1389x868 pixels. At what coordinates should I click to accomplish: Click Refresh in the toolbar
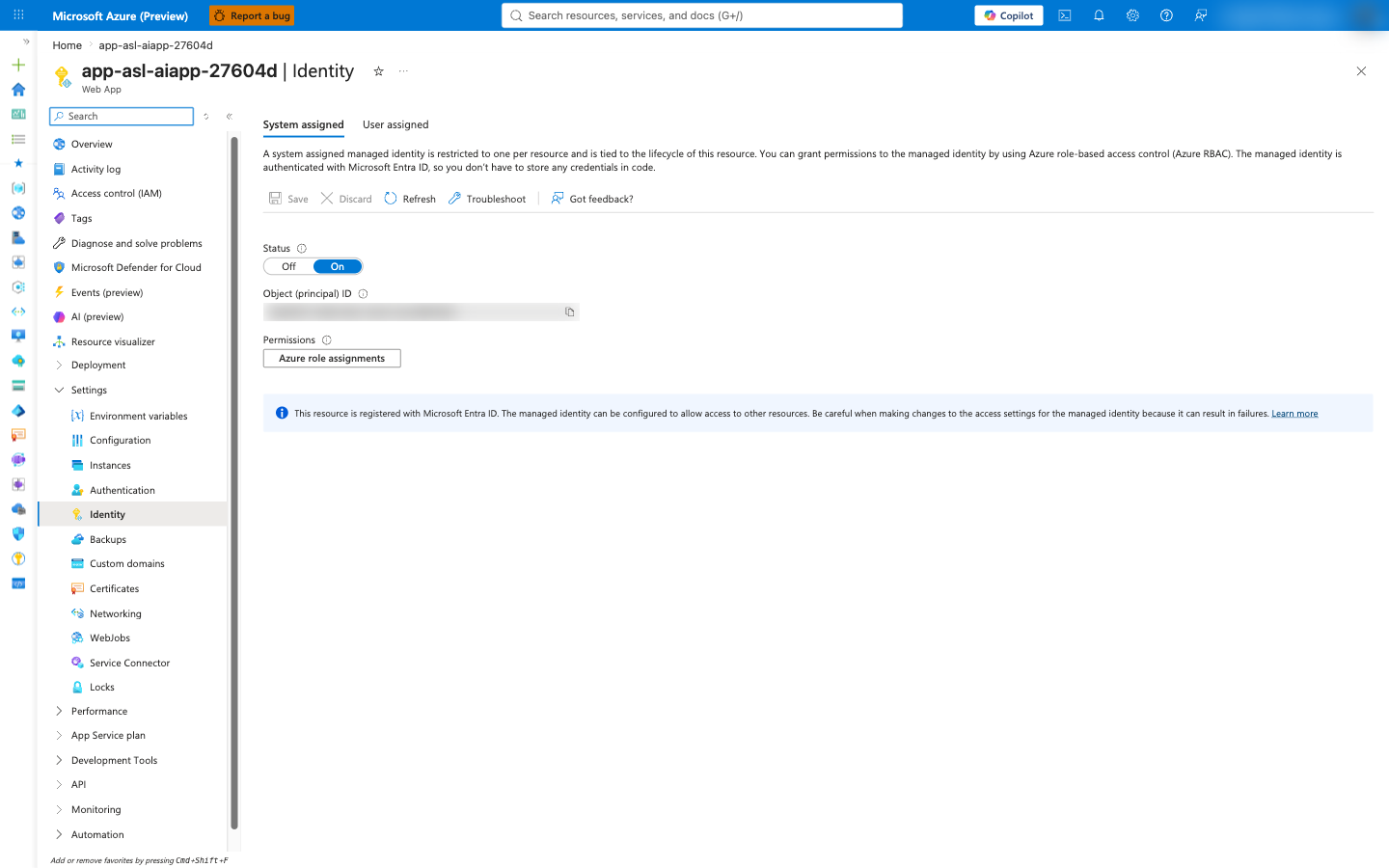(x=410, y=199)
